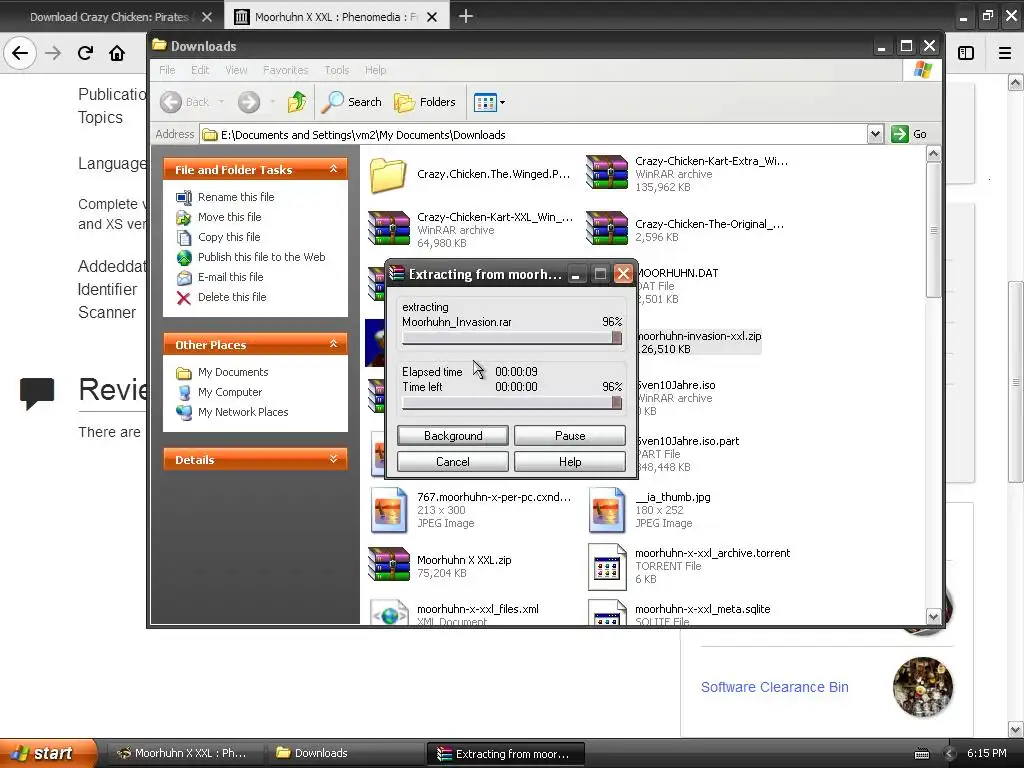This screenshot has height=768, width=1024.
Task: Select moorhuhn-x-xxl_meta.sqlite file icon
Action: click(607, 613)
